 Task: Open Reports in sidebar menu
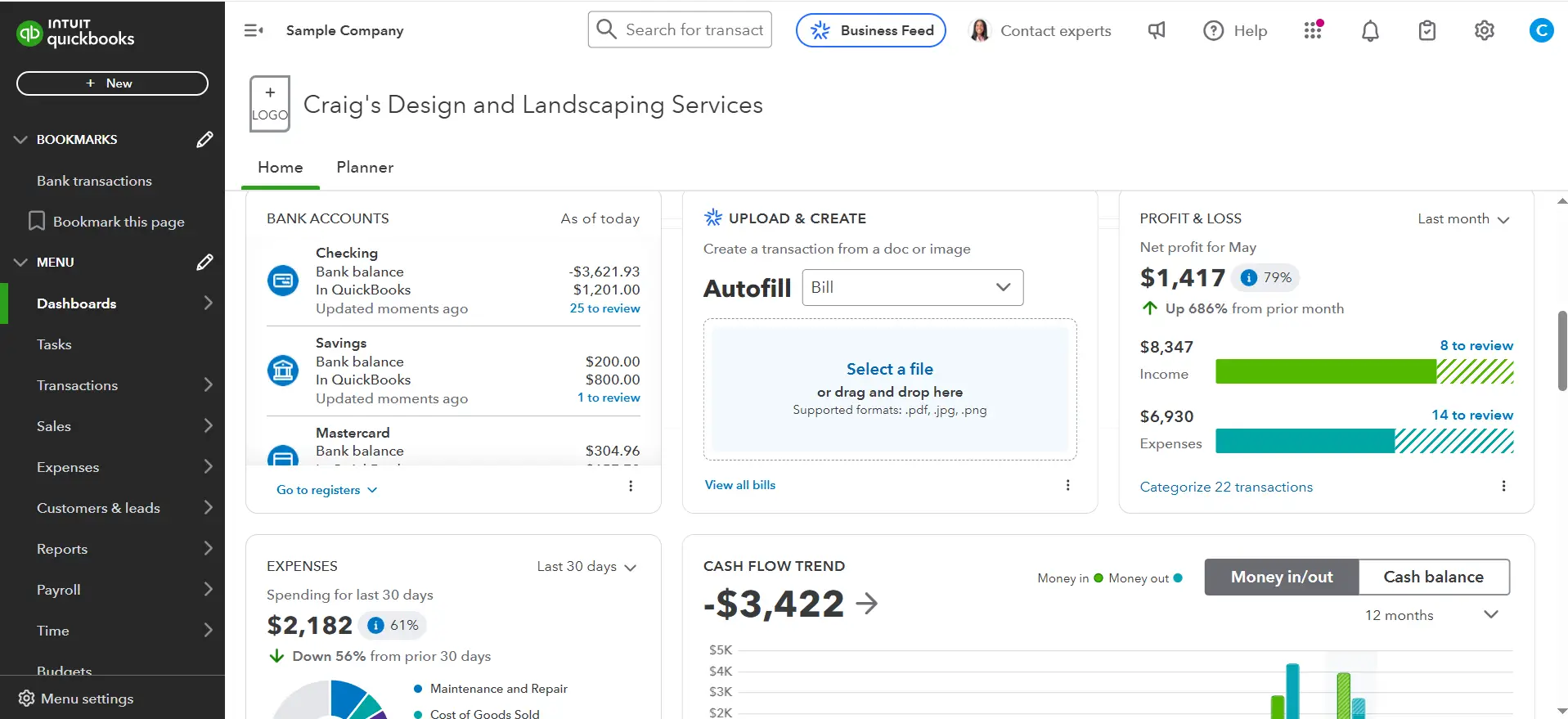62,549
